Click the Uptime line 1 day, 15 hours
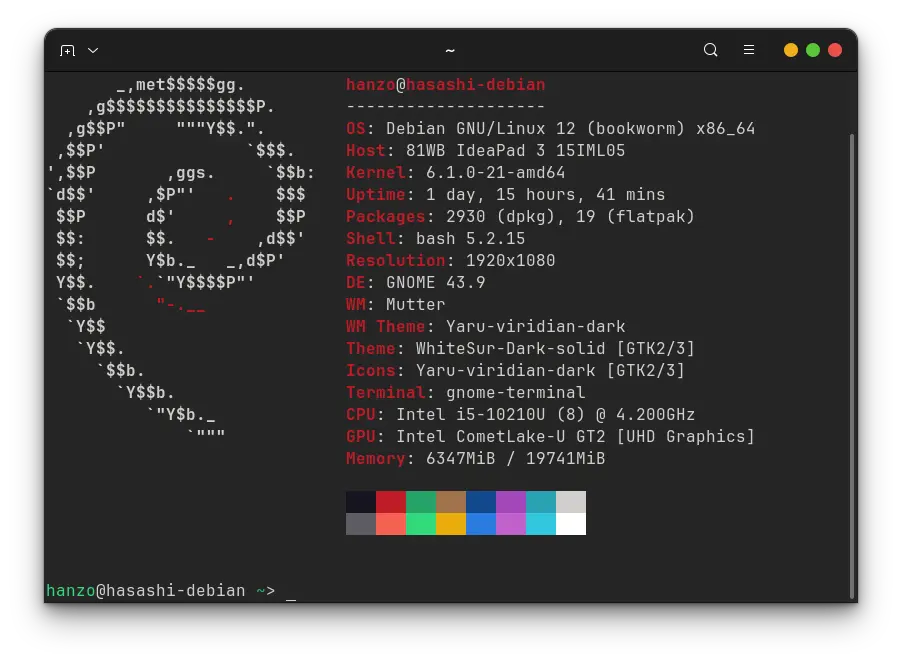The width and height of the screenshot is (902, 663). [x=506, y=194]
